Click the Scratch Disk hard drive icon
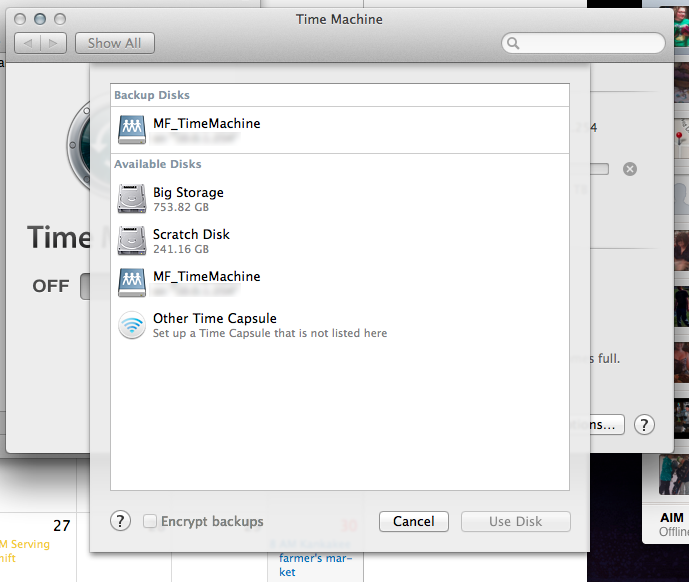This screenshot has width=689, height=582. pos(132,240)
